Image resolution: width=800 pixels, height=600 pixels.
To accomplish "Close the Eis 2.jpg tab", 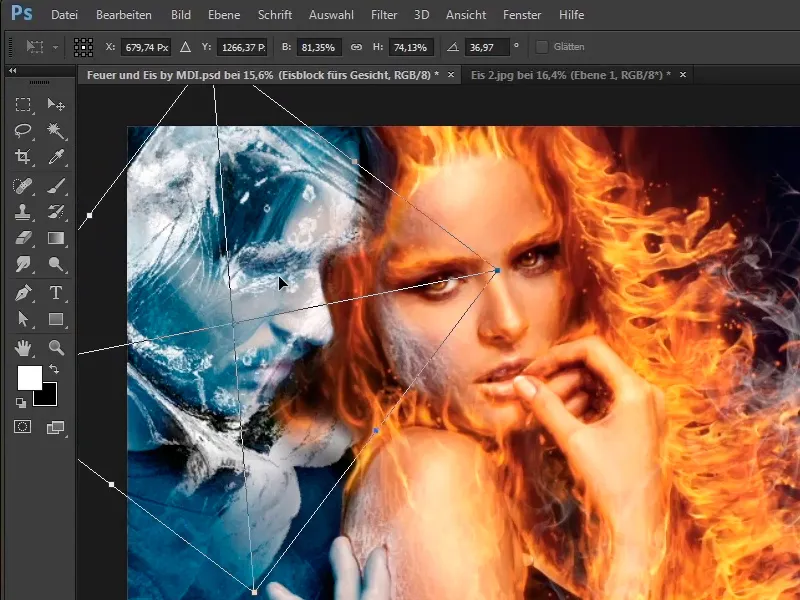I will pyautogui.click(x=683, y=74).
